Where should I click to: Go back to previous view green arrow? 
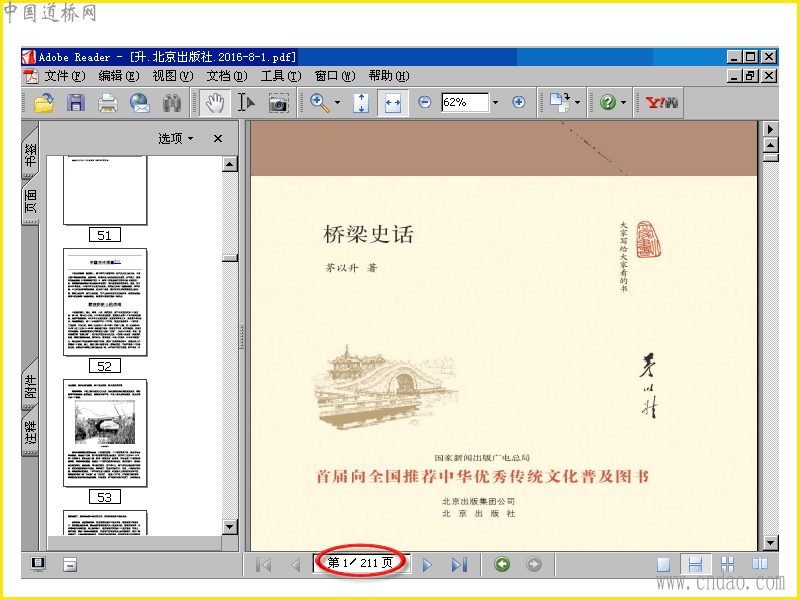(x=502, y=564)
